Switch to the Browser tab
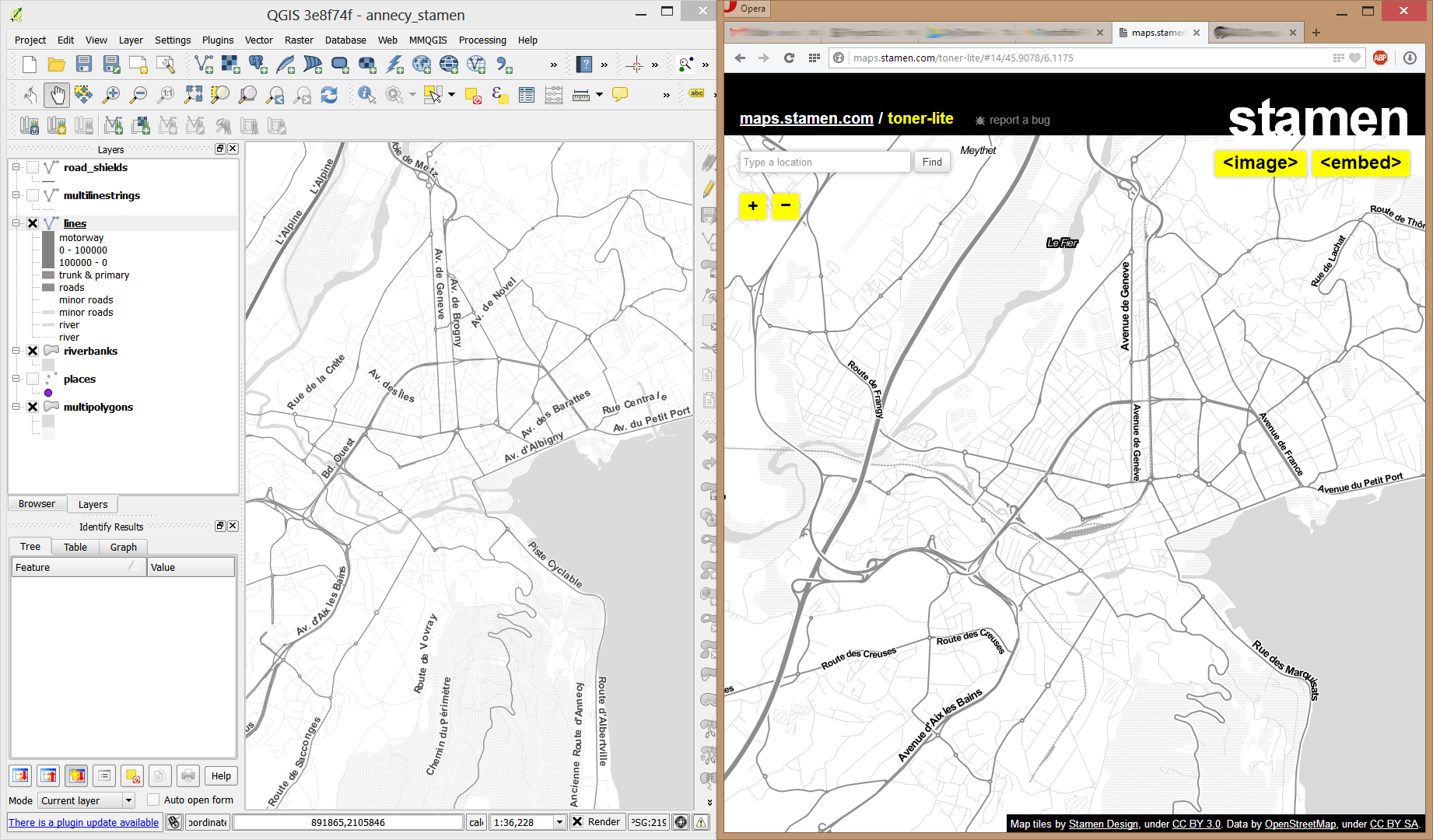This screenshot has width=1433, height=840. point(37,504)
